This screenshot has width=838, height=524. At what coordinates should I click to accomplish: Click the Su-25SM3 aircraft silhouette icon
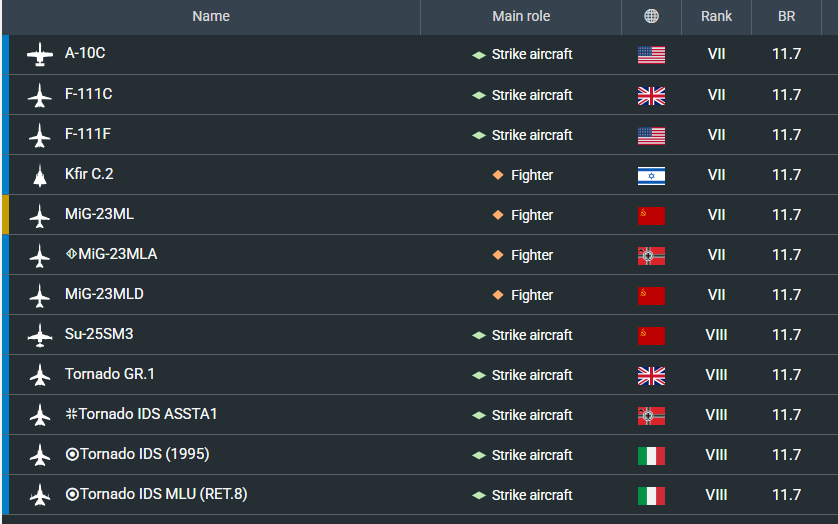[39, 335]
